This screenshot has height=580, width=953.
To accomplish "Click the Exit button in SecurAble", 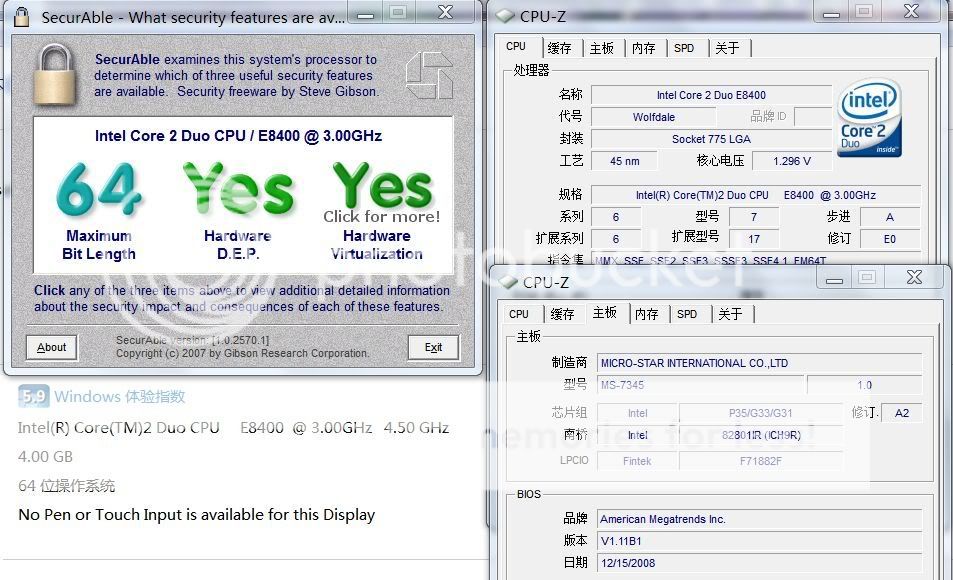I will click(433, 347).
